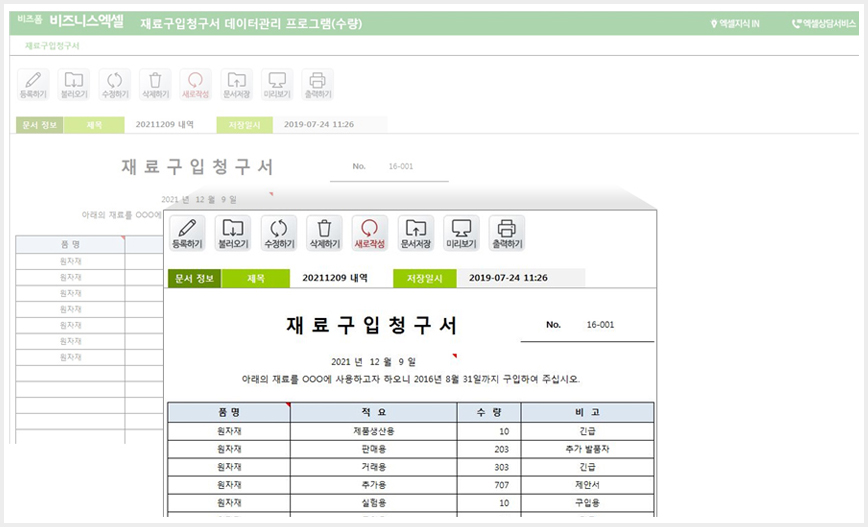Open 엑셀상담서비스 link in header

824,24
